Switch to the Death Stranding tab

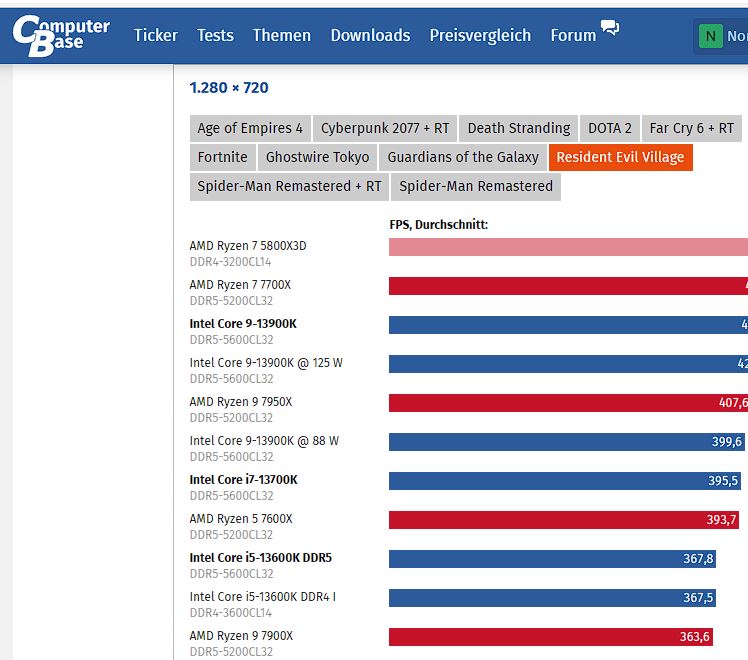coord(519,128)
